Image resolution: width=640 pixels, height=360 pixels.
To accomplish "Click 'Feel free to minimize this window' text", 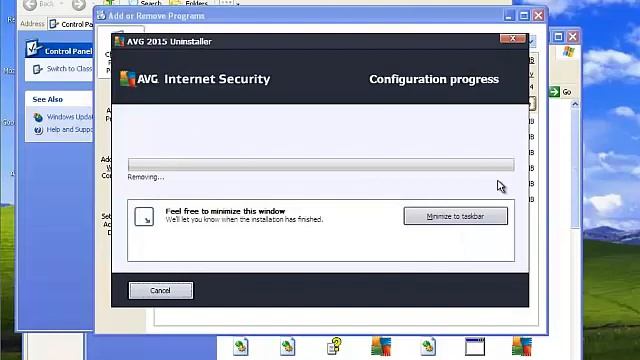I will [225, 211].
